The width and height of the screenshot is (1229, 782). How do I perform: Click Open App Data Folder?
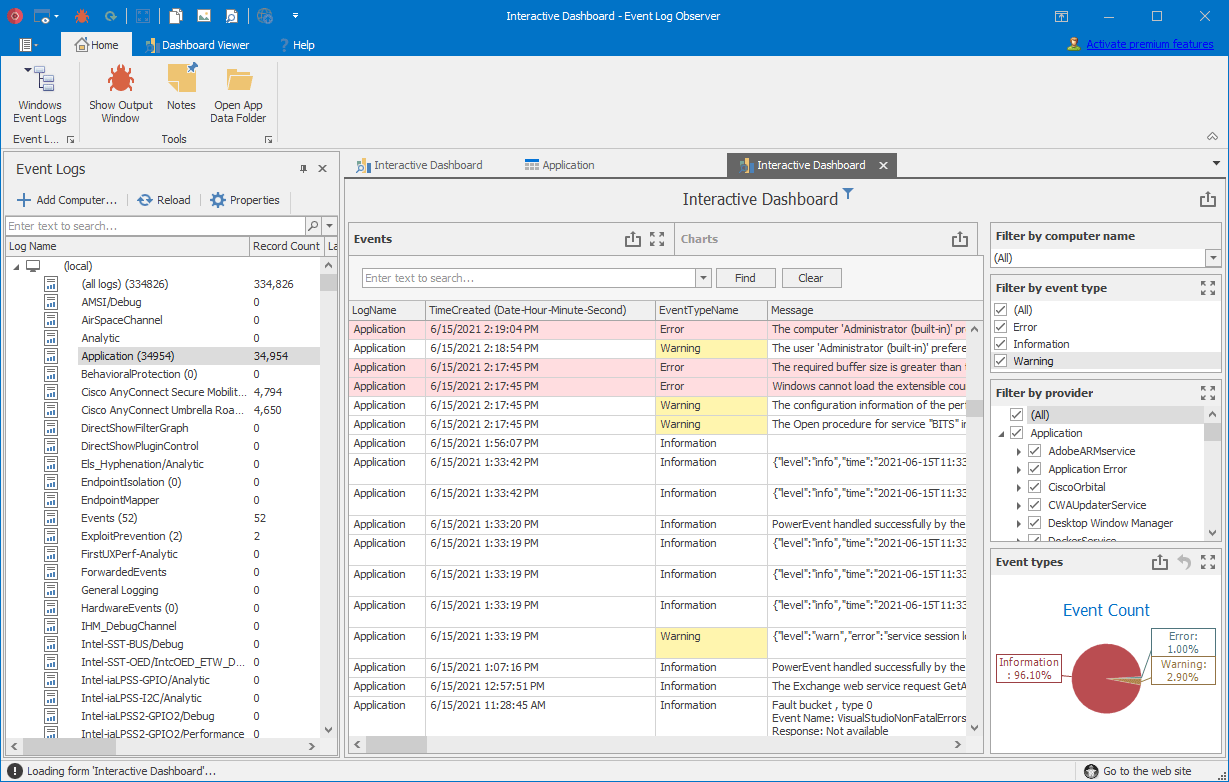[x=238, y=95]
